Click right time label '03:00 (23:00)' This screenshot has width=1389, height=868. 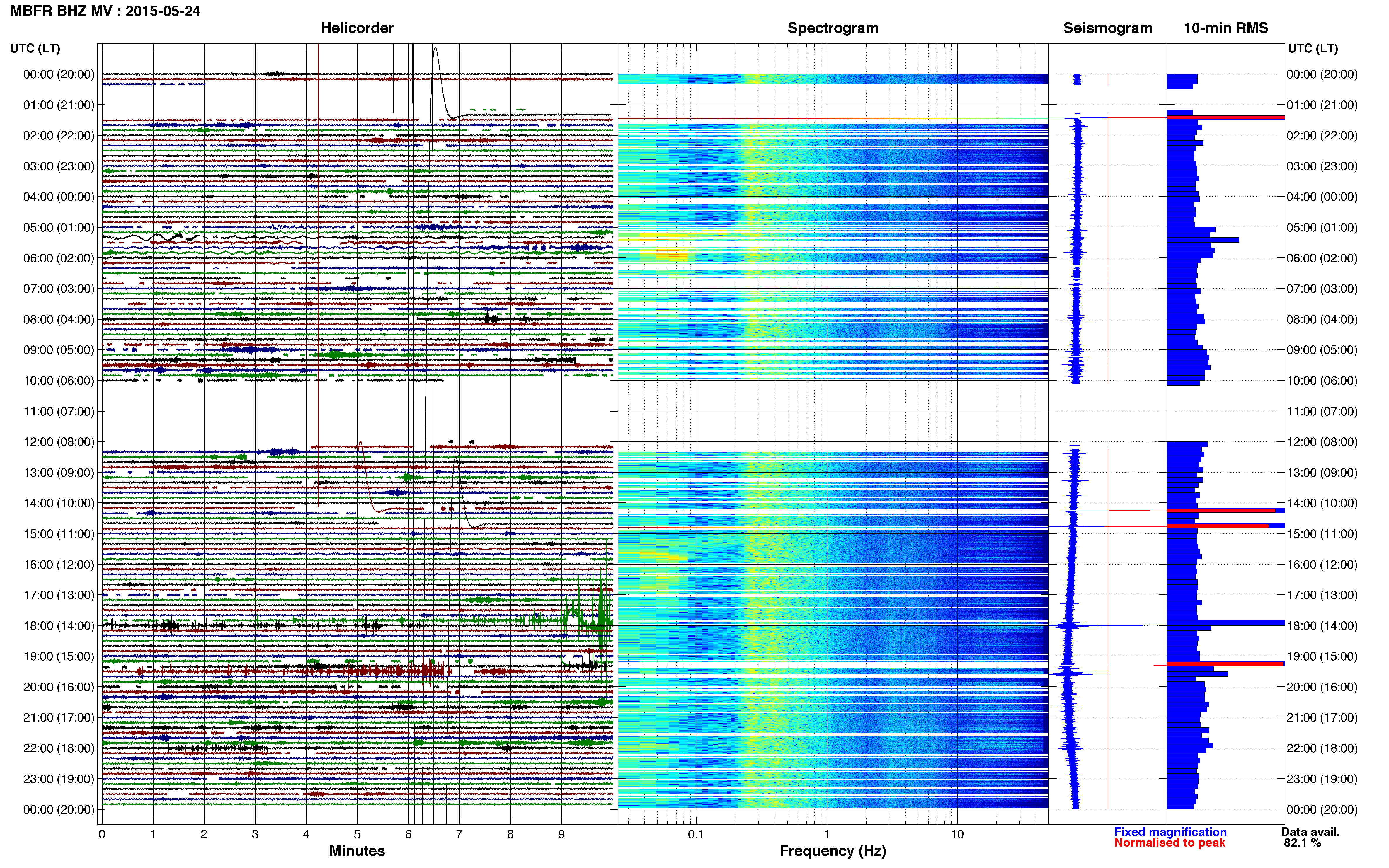pos(1322,166)
